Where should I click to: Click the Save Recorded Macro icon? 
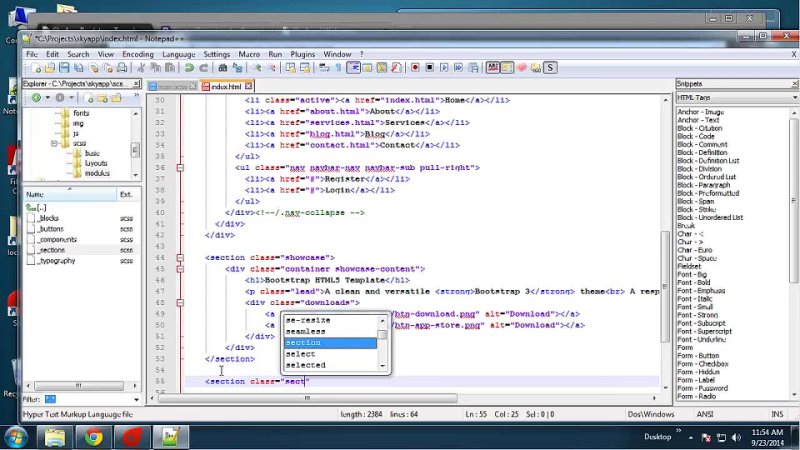(473, 68)
